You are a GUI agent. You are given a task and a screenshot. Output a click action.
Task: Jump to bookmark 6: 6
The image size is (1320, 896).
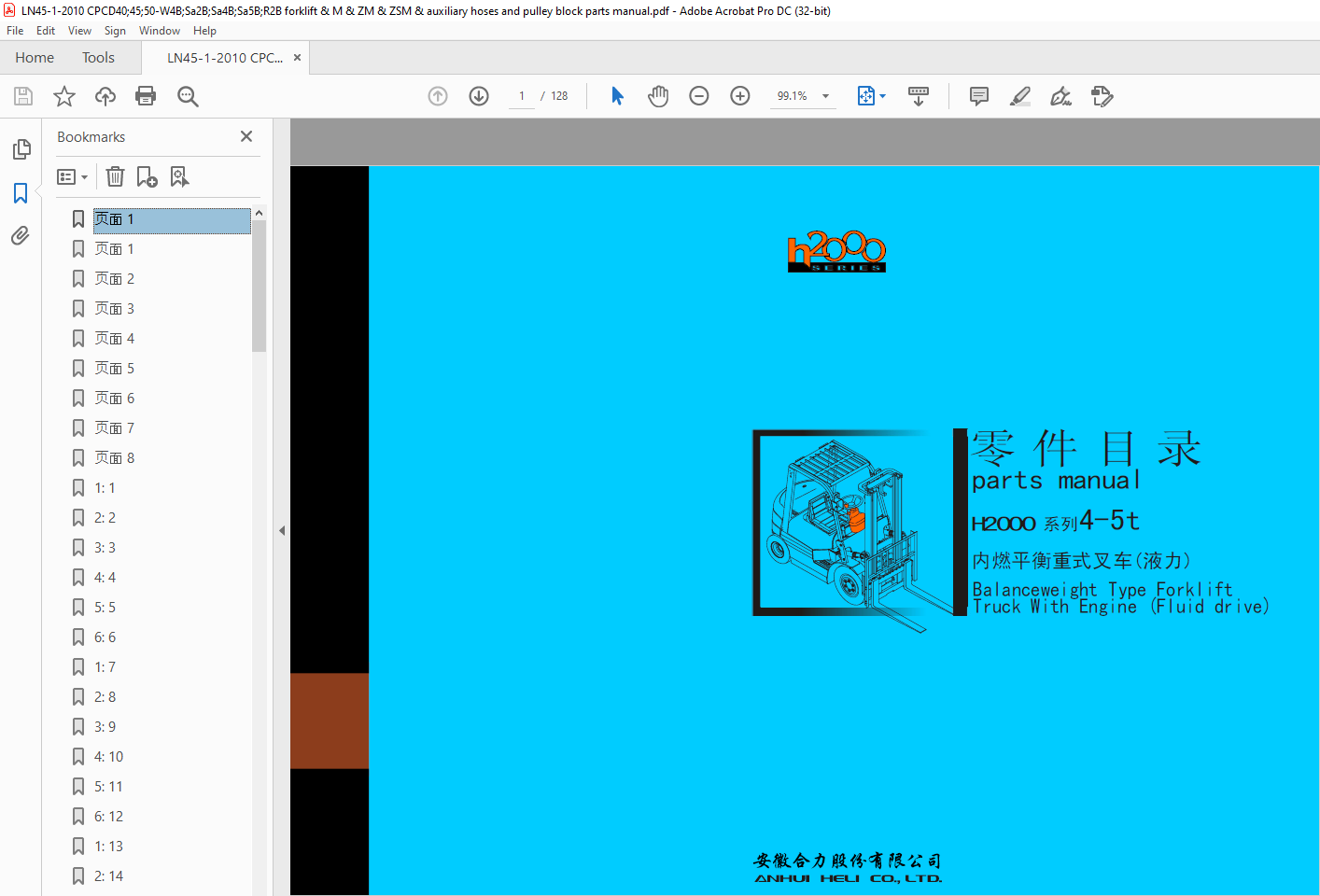pyautogui.click(x=105, y=637)
